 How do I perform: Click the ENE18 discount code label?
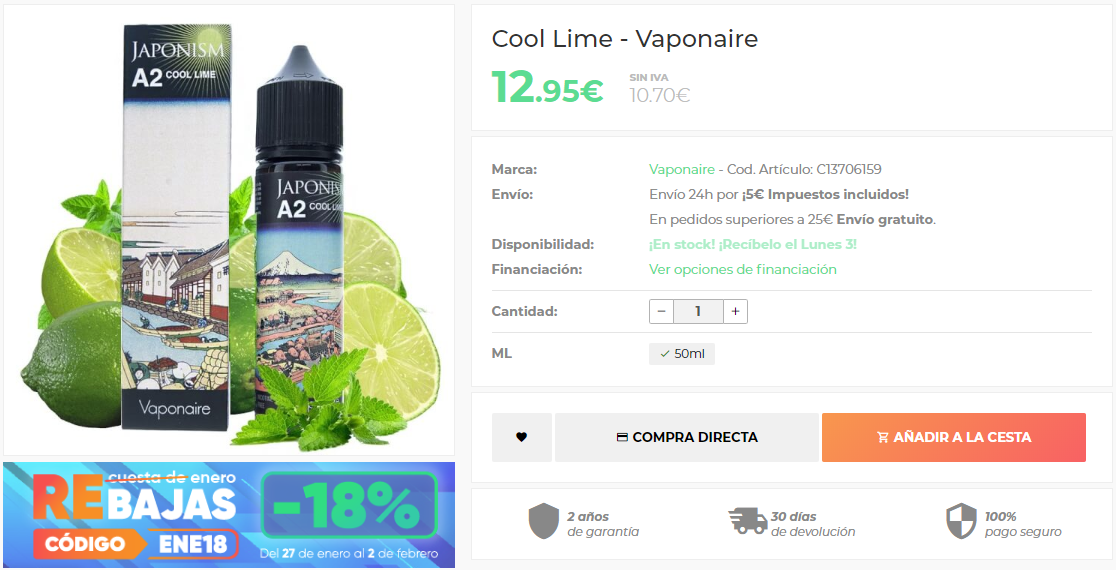coord(193,544)
